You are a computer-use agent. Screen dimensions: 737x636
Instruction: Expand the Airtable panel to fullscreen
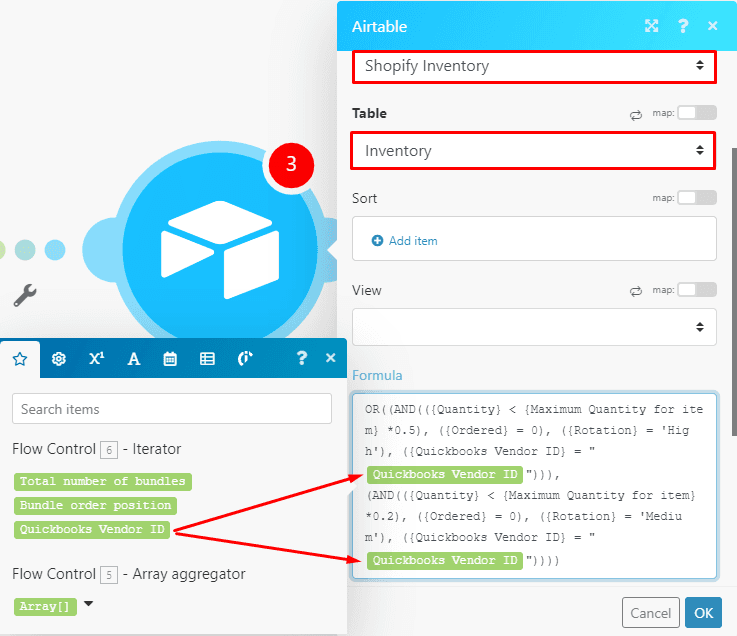coord(651,26)
